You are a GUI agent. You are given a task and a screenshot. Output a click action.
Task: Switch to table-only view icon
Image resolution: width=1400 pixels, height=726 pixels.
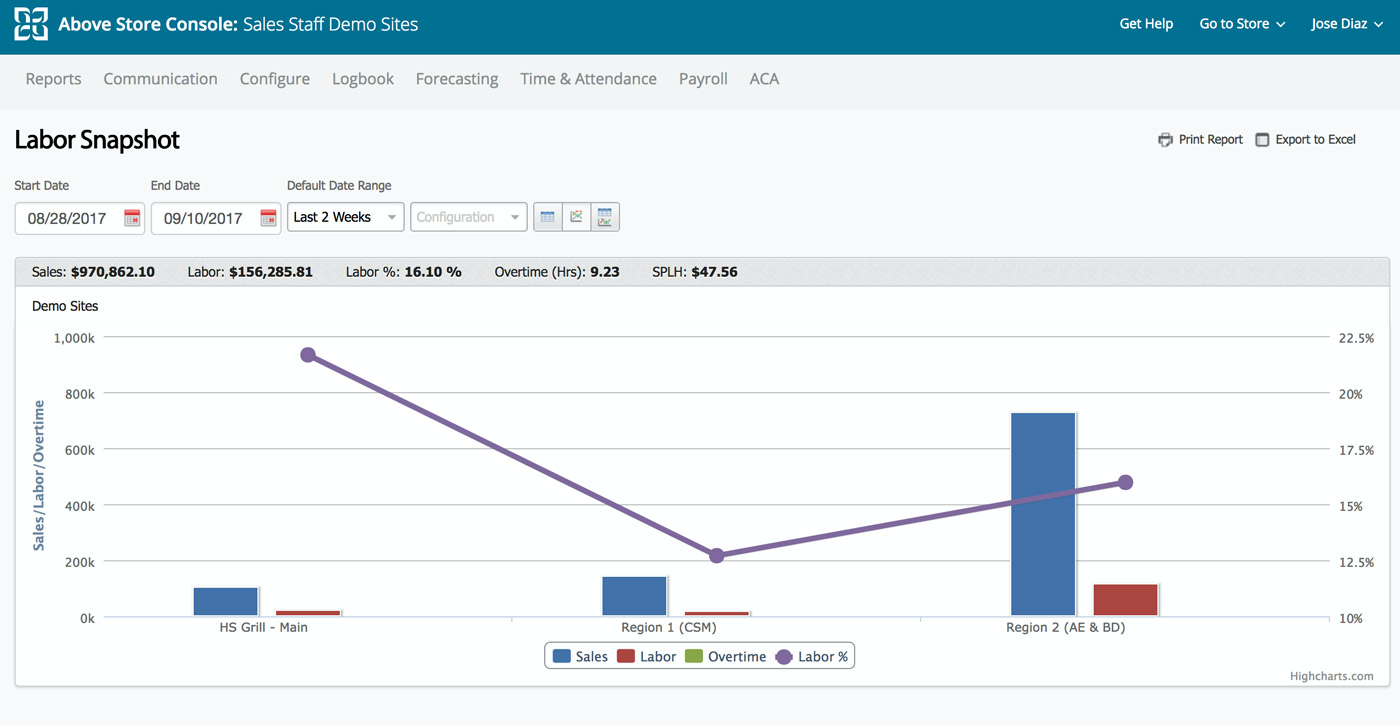click(547, 217)
